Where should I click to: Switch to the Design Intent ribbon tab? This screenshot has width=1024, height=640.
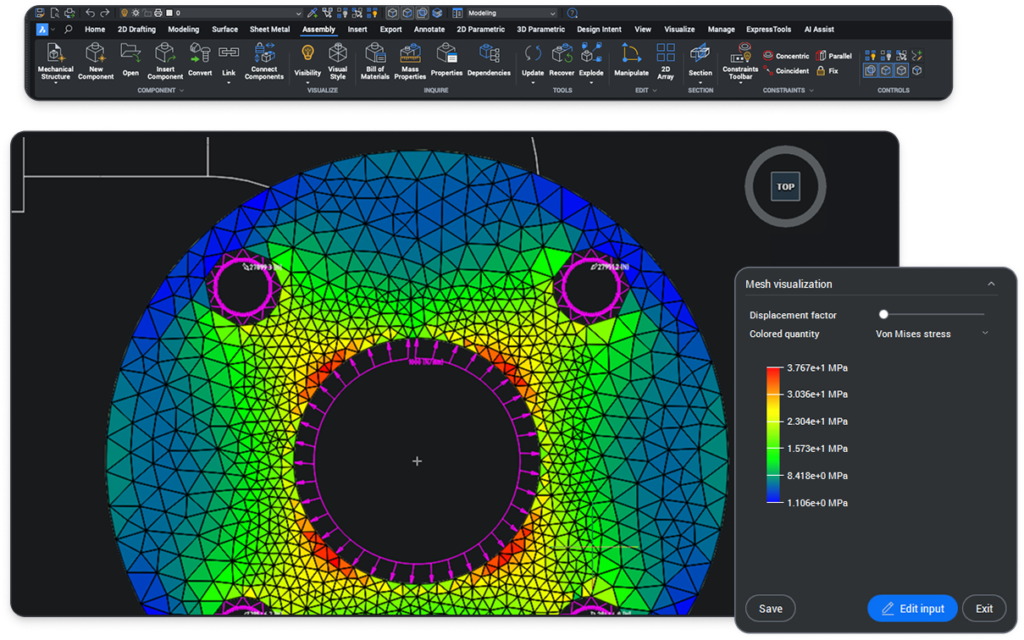[599, 29]
